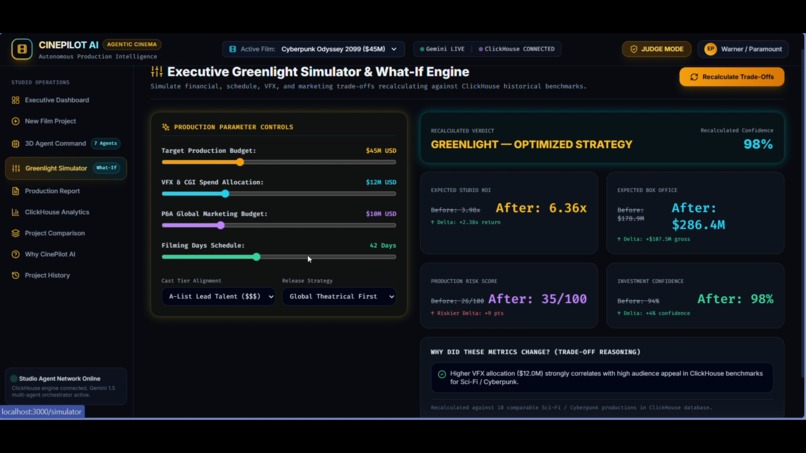Open ClickHouse Analytics page
Screen dimensions: 806x453
[x=57, y=212]
